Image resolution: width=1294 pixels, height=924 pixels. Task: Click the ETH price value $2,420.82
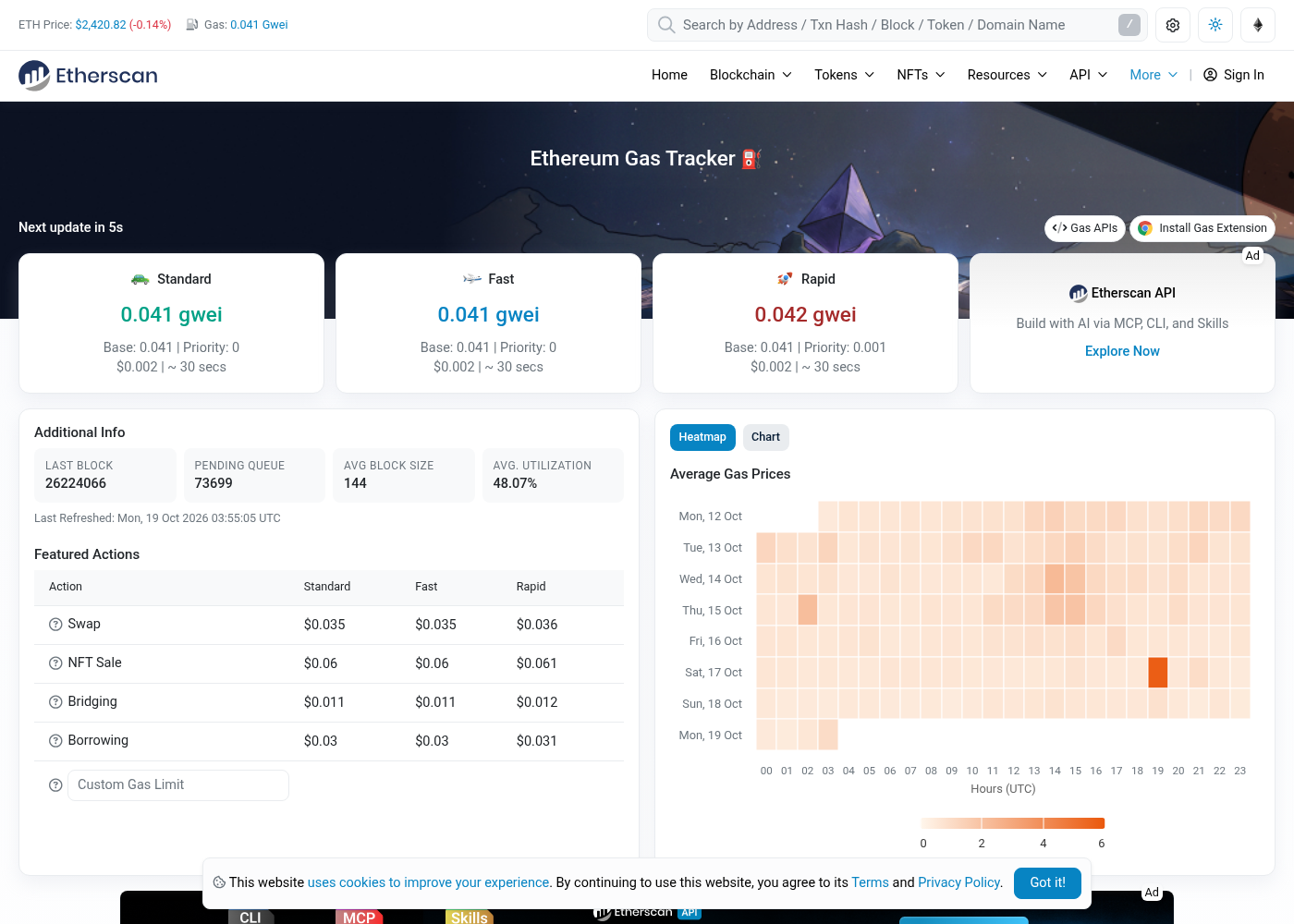point(101,25)
